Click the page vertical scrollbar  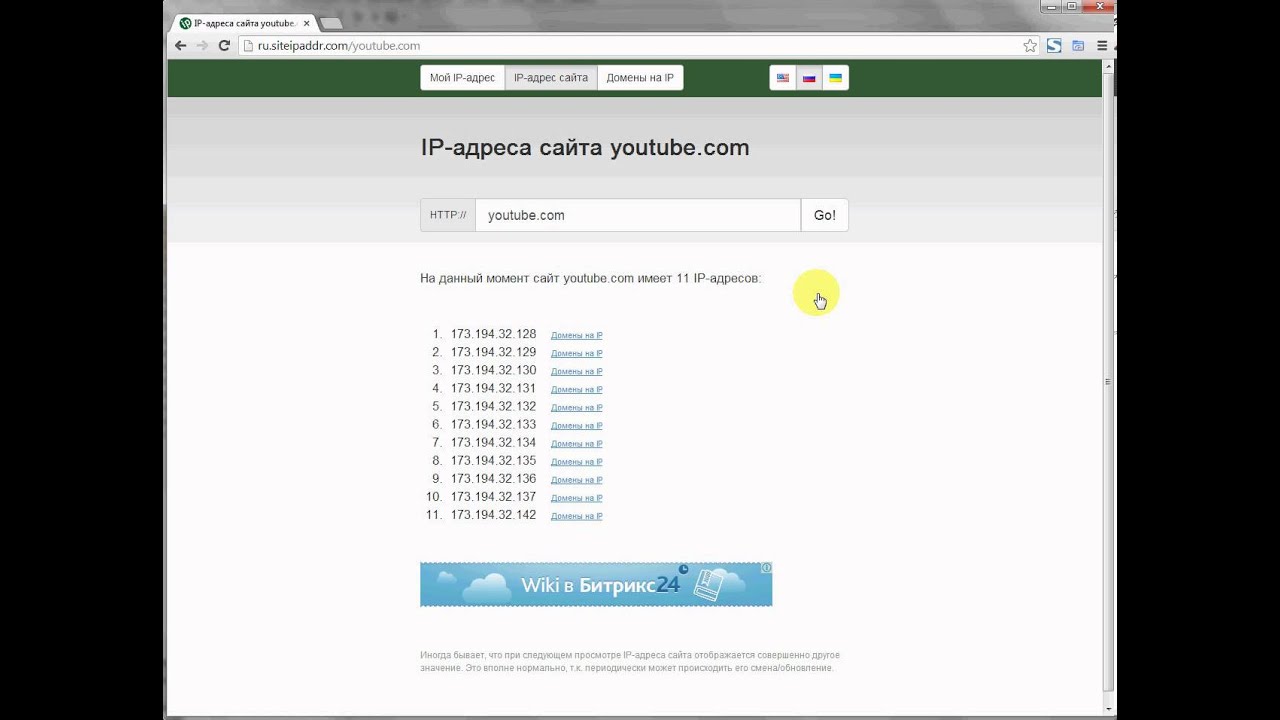tap(1109, 380)
